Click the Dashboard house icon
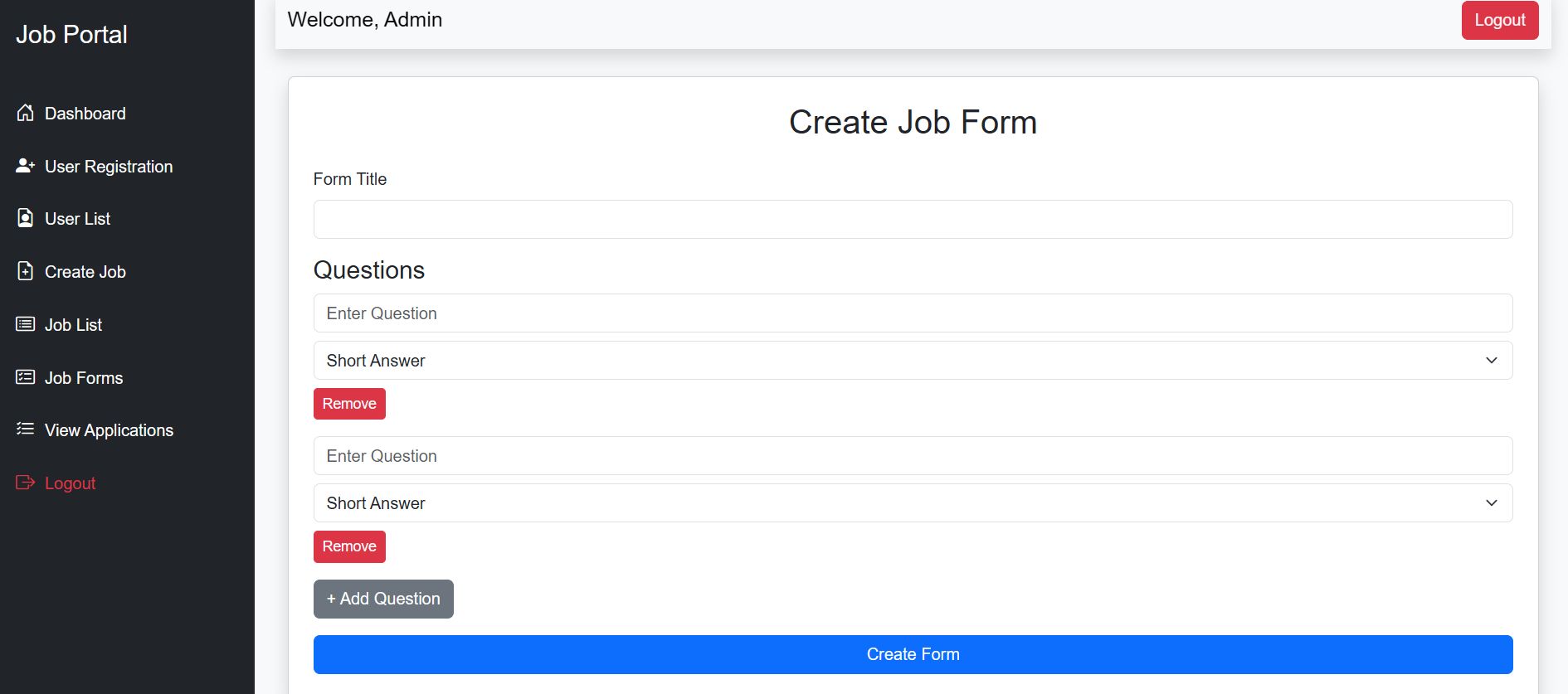 click(x=26, y=113)
